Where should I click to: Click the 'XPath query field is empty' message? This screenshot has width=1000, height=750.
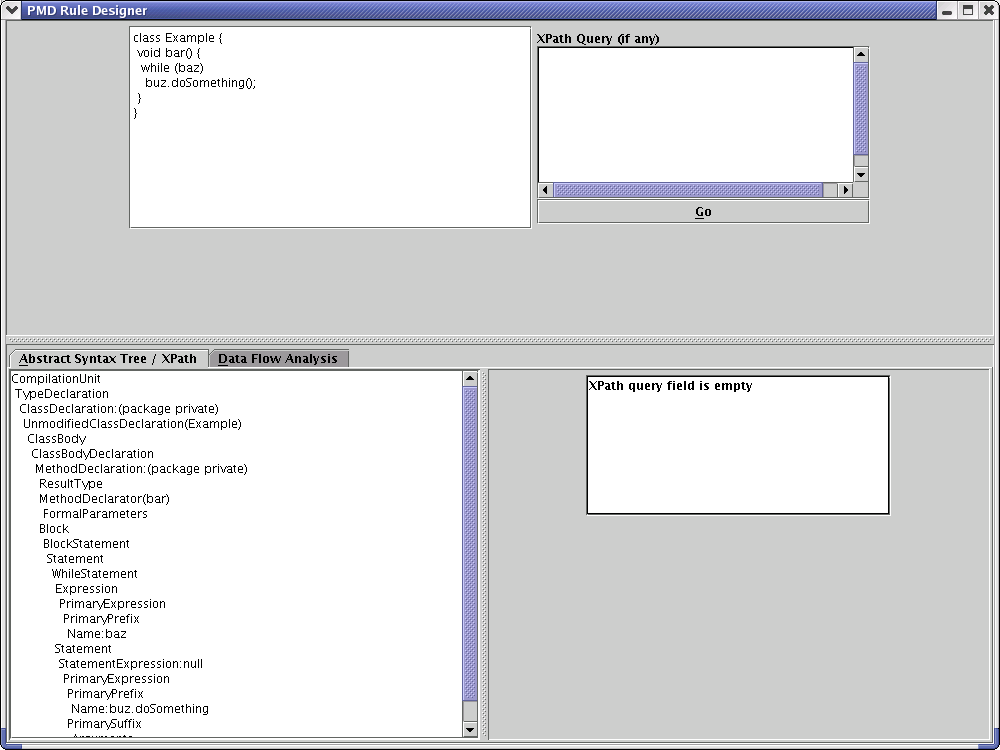[670, 386]
